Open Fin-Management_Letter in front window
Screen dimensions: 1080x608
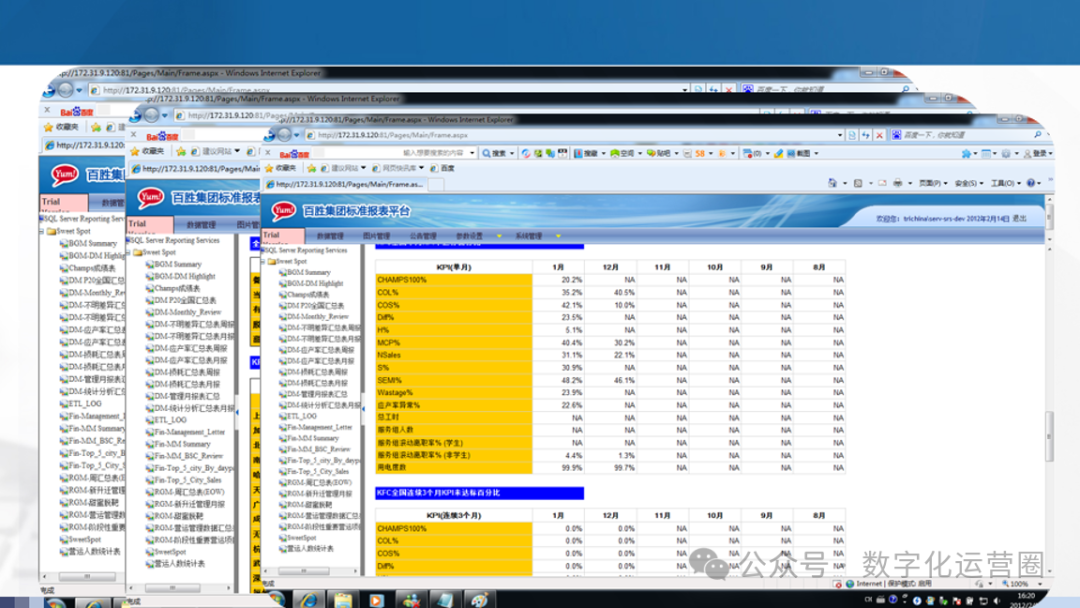[x=319, y=427]
